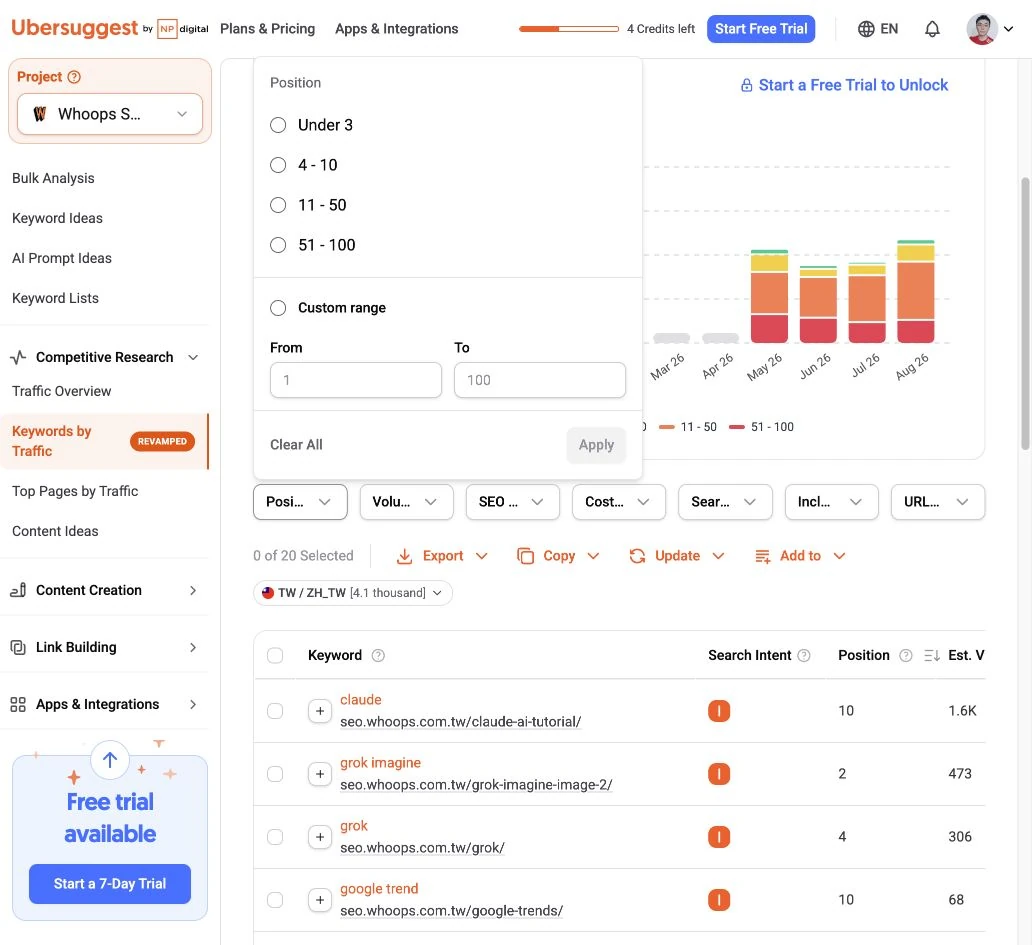Image resolution: width=1032 pixels, height=945 pixels.
Task: Open the seo.whoops.com.tw/claude-ai-tutorial/ link
Action: tap(461, 722)
